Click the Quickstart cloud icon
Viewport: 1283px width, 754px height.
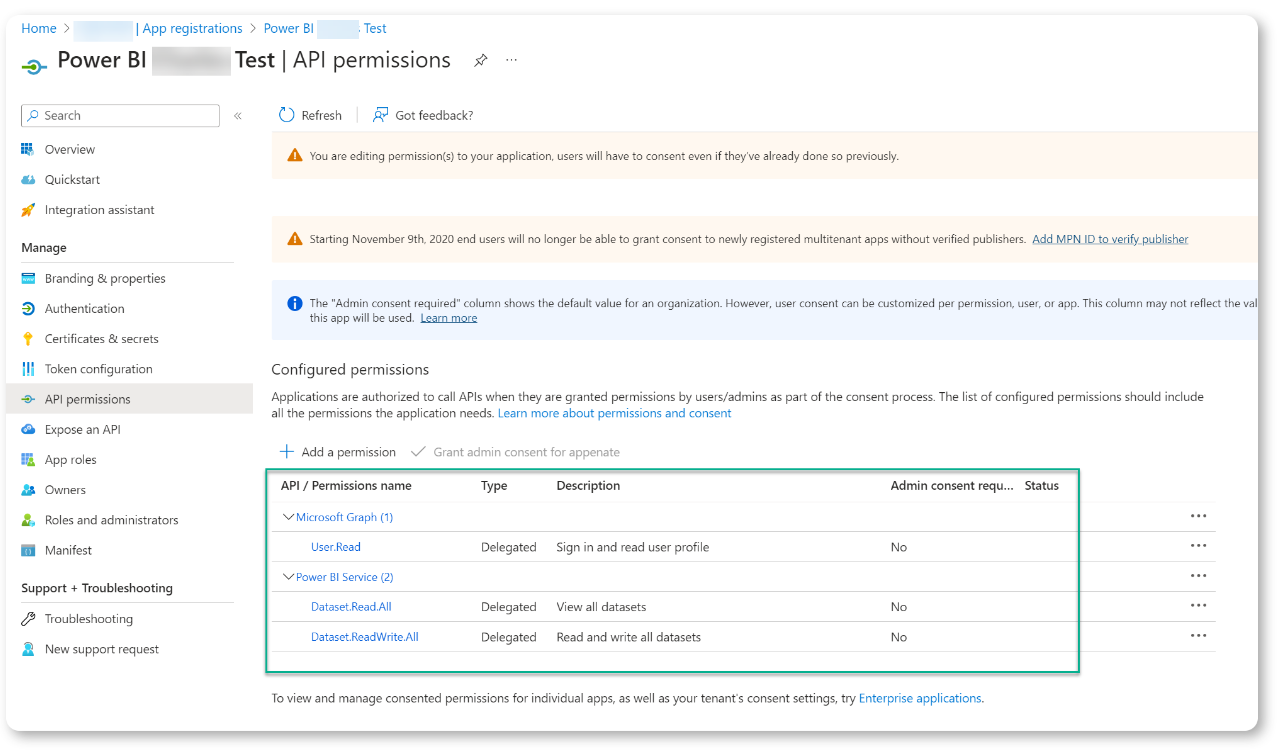(28, 180)
